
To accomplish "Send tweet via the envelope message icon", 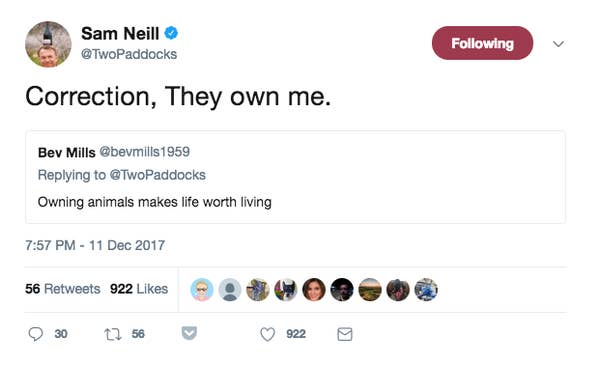I will point(345,334).
